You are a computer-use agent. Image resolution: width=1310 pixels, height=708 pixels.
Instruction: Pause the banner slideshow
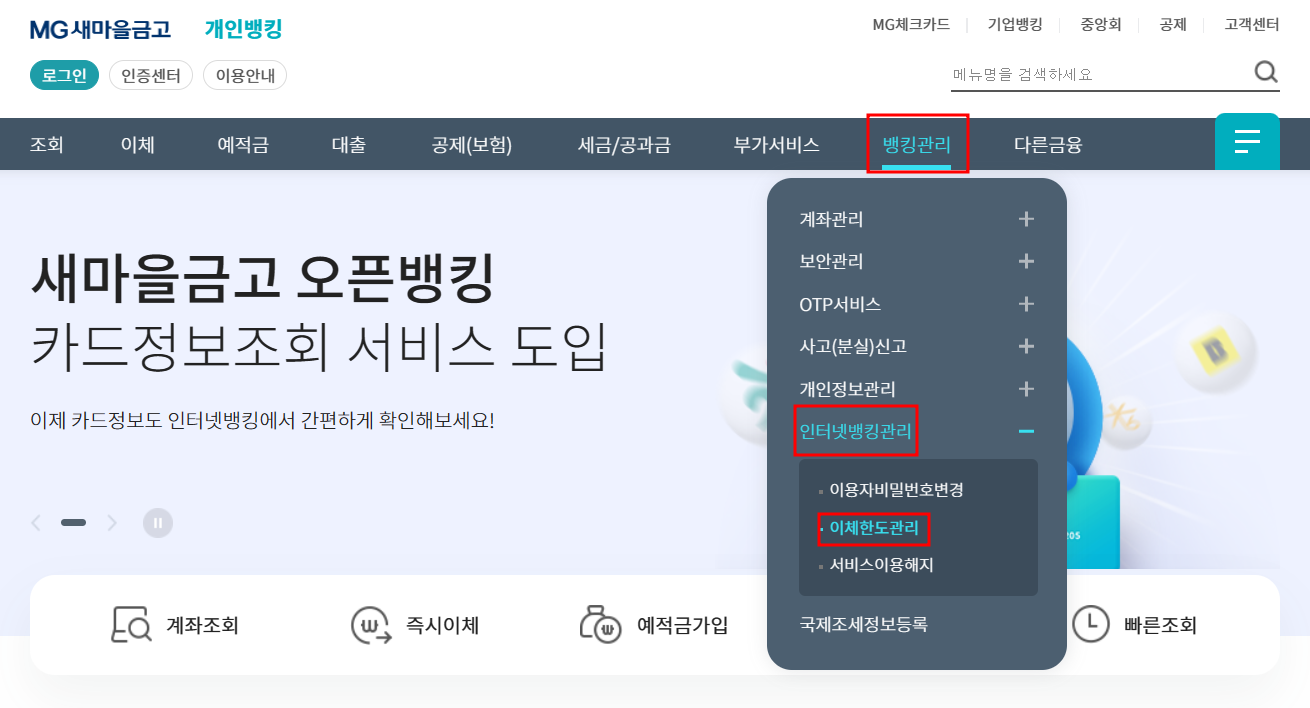pos(157,522)
